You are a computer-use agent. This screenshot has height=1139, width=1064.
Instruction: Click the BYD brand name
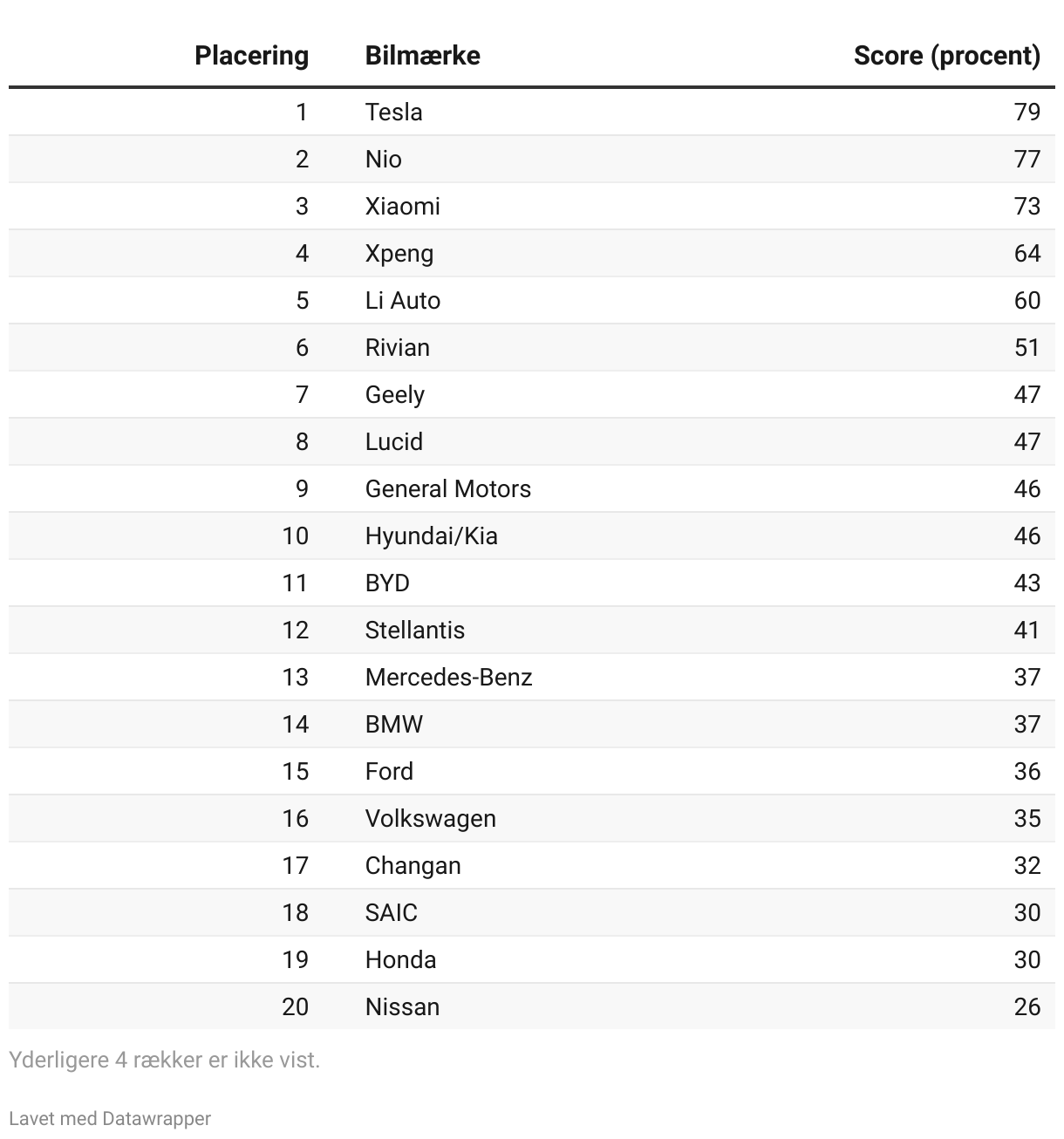tap(387, 583)
